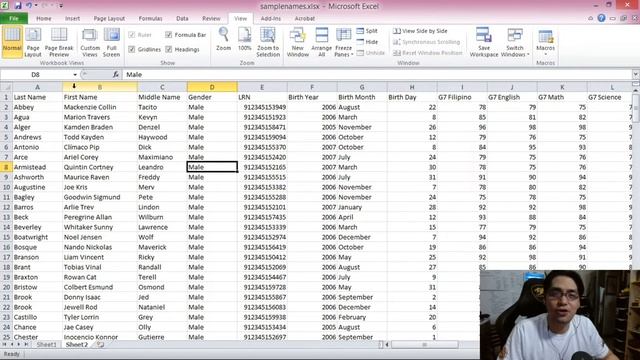
Task: Select the cell 'Armistead'
Action: [x=37, y=167]
